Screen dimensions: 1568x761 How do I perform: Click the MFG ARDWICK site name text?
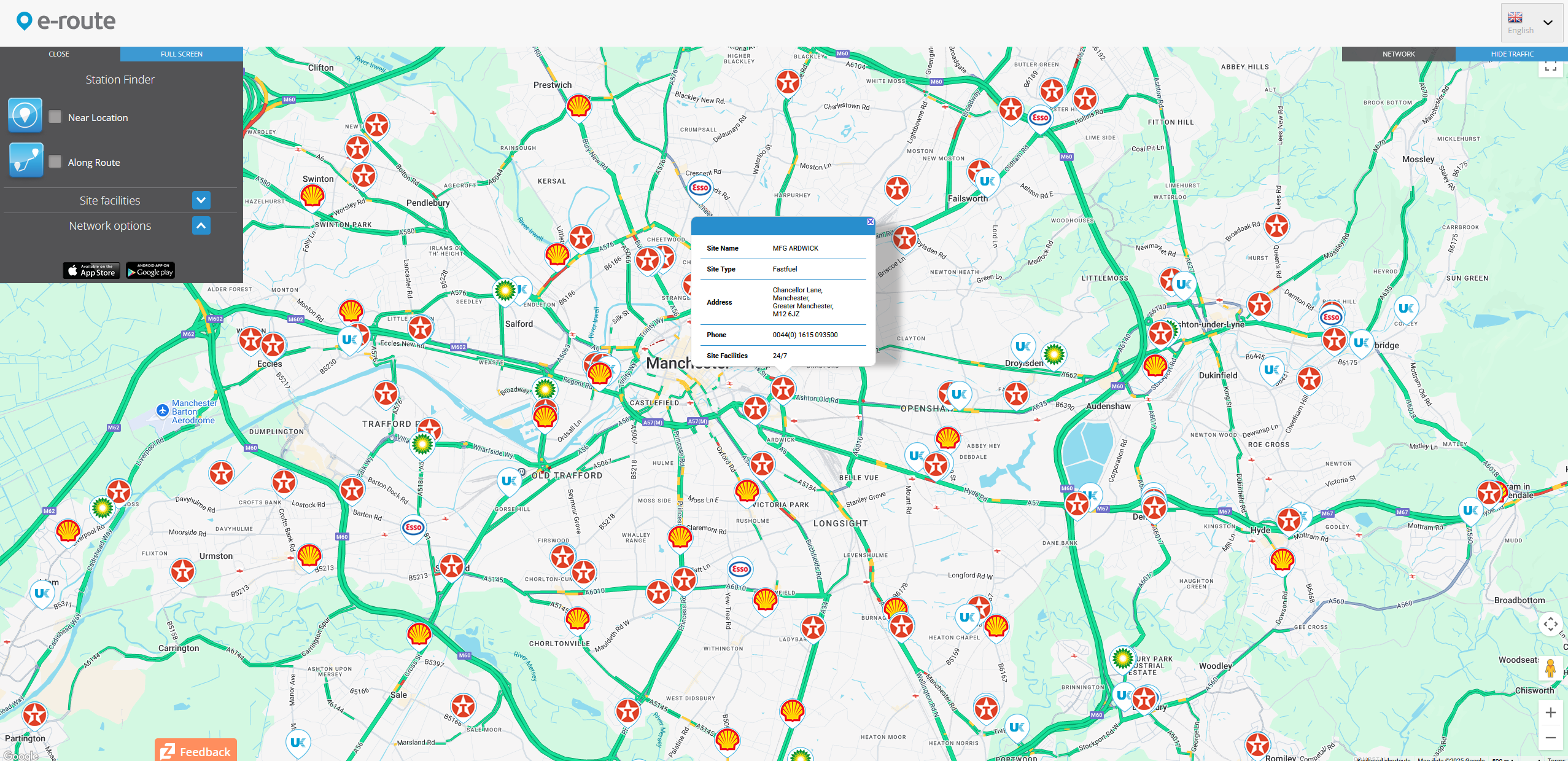tap(795, 249)
